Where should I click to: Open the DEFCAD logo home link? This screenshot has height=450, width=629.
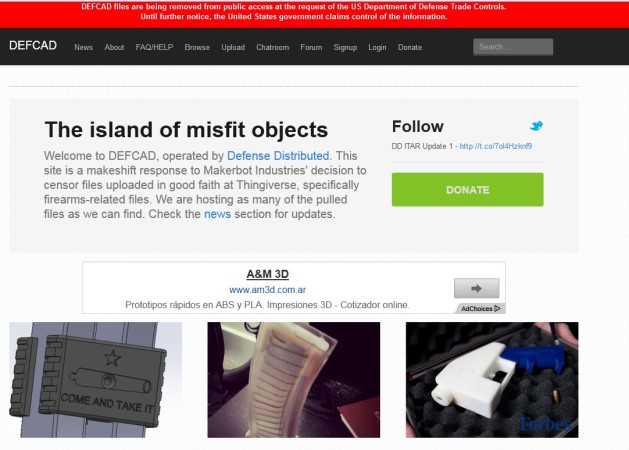tap(33, 46)
